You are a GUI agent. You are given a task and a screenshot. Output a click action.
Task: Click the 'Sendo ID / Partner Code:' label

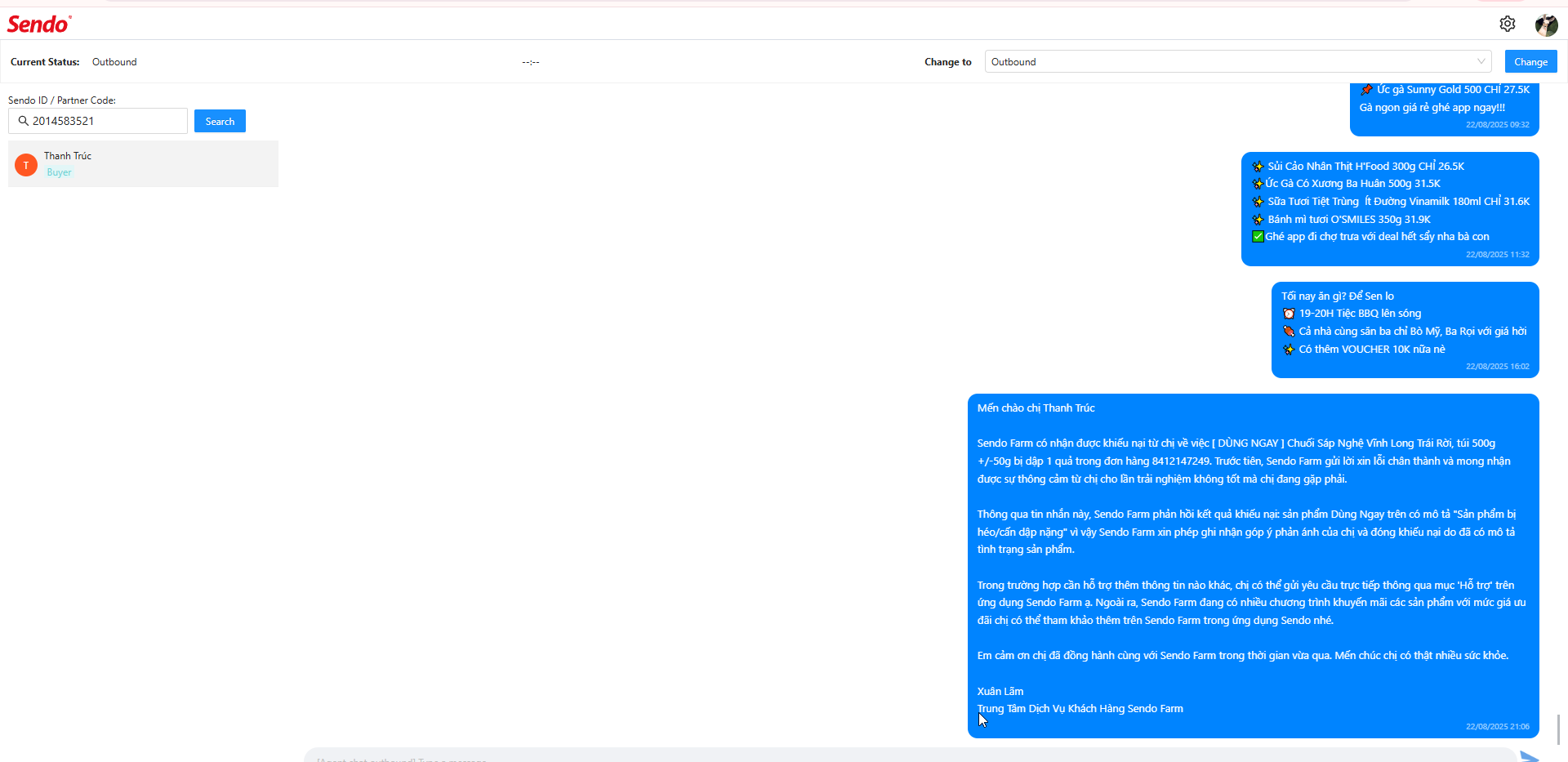click(x=62, y=100)
